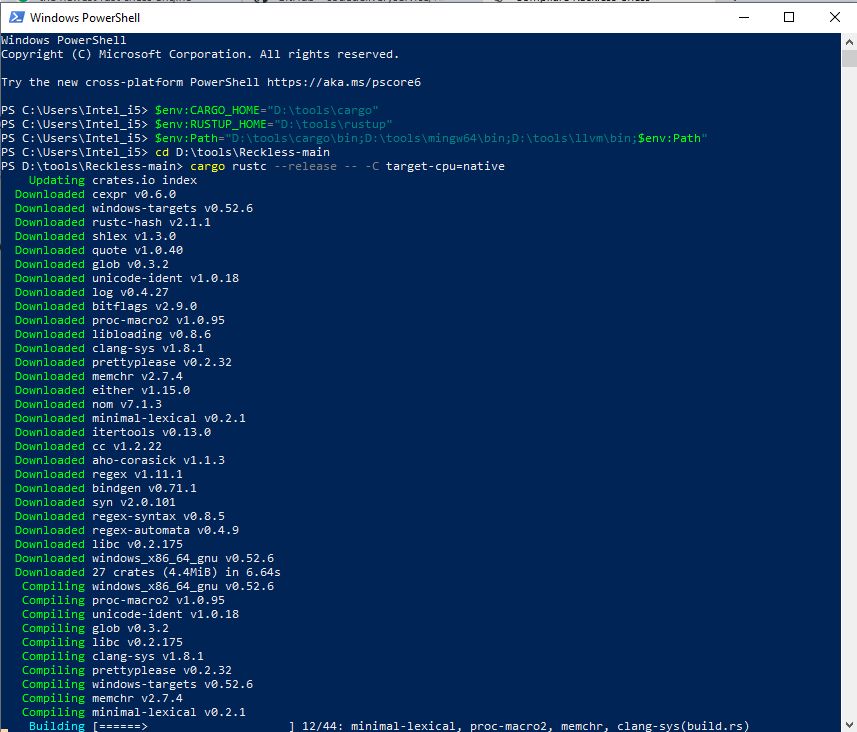
Task: Click 'Compiling memchr v2.7.4' line
Action: click(102, 698)
